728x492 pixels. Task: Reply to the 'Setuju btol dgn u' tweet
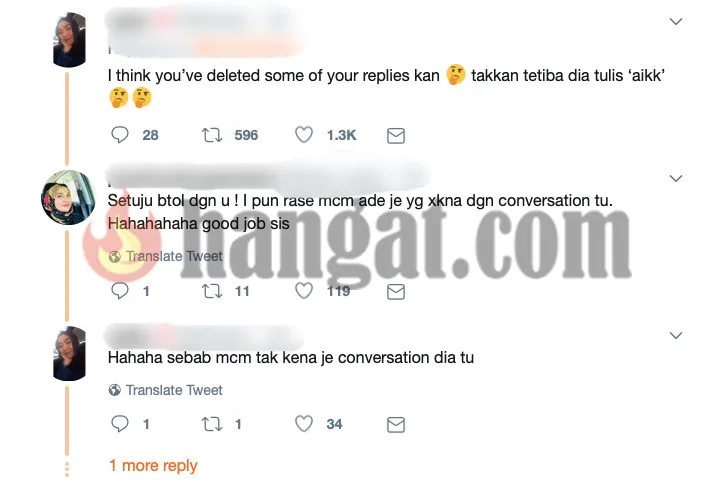tap(120, 291)
